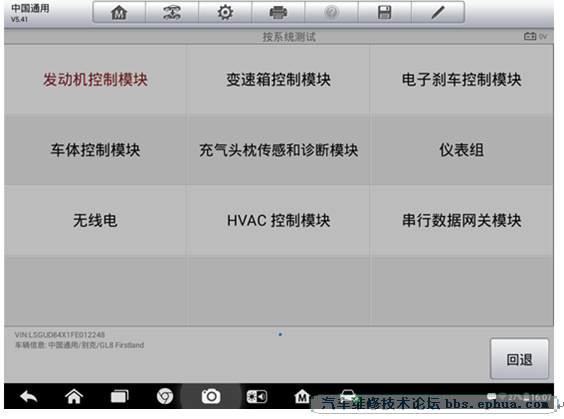564x419 pixels.
Task: Open HVAC 控制模块
Action: 278,220
